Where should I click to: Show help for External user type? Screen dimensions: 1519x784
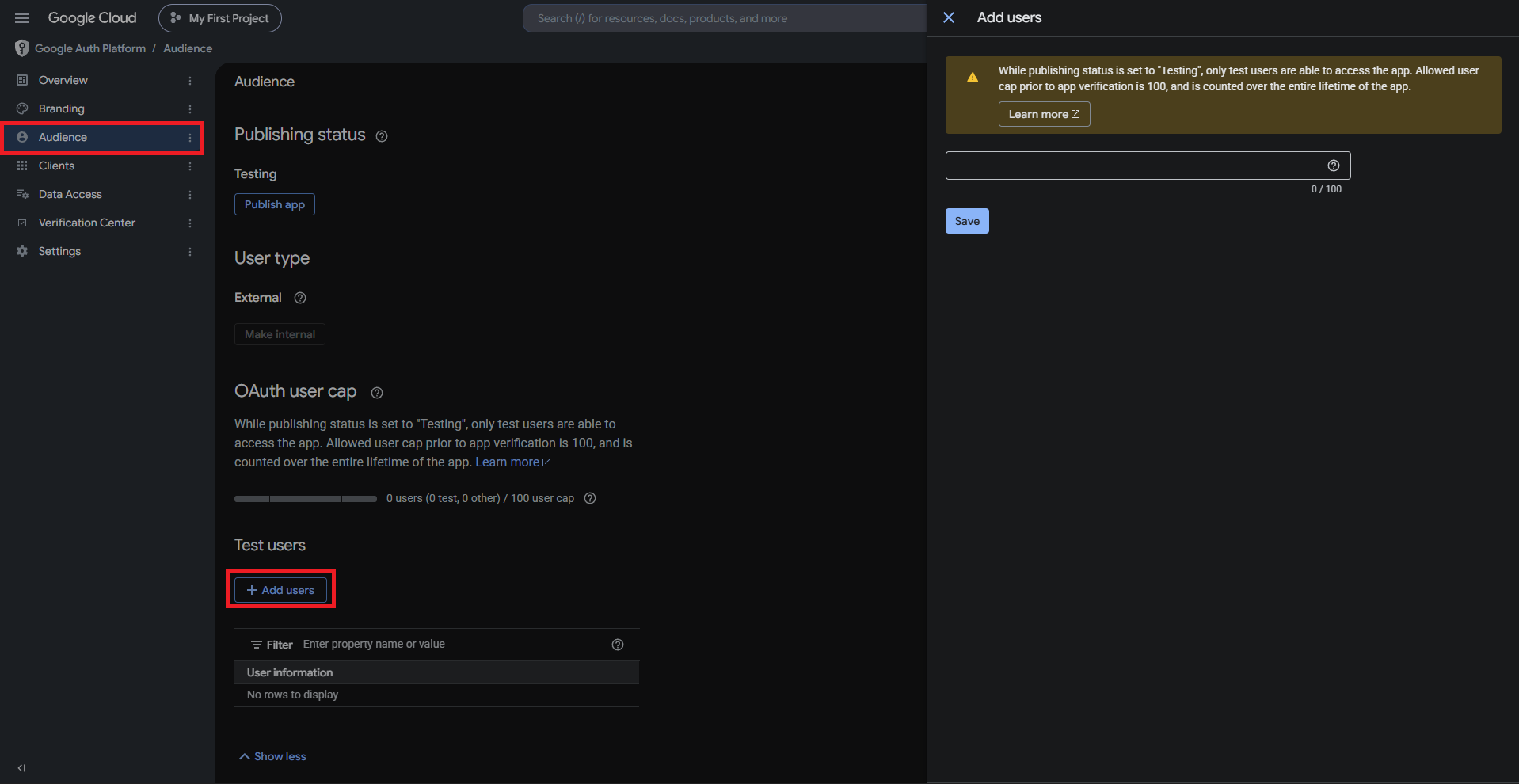click(x=300, y=298)
